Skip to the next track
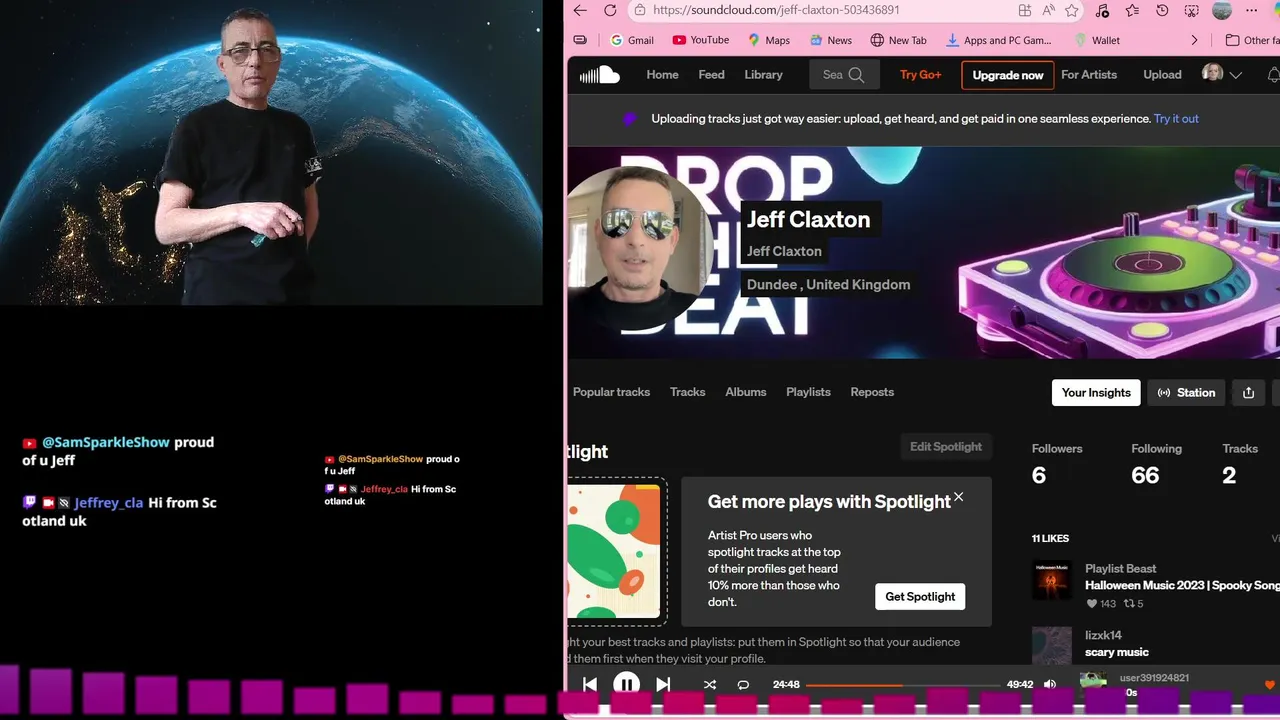Screen dimensions: 1280x720 pos(663,684)
